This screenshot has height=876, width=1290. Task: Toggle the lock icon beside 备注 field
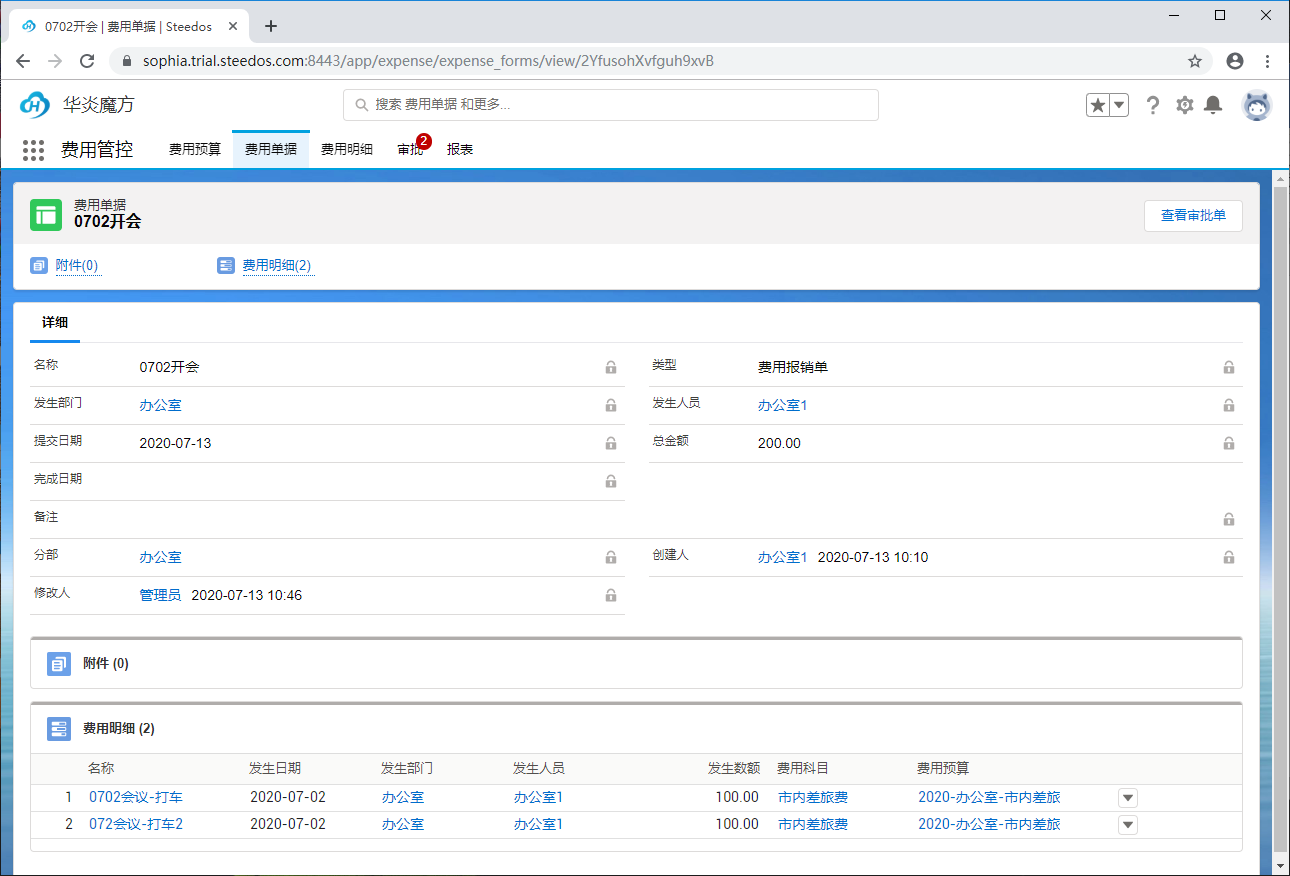[1228, 519]
